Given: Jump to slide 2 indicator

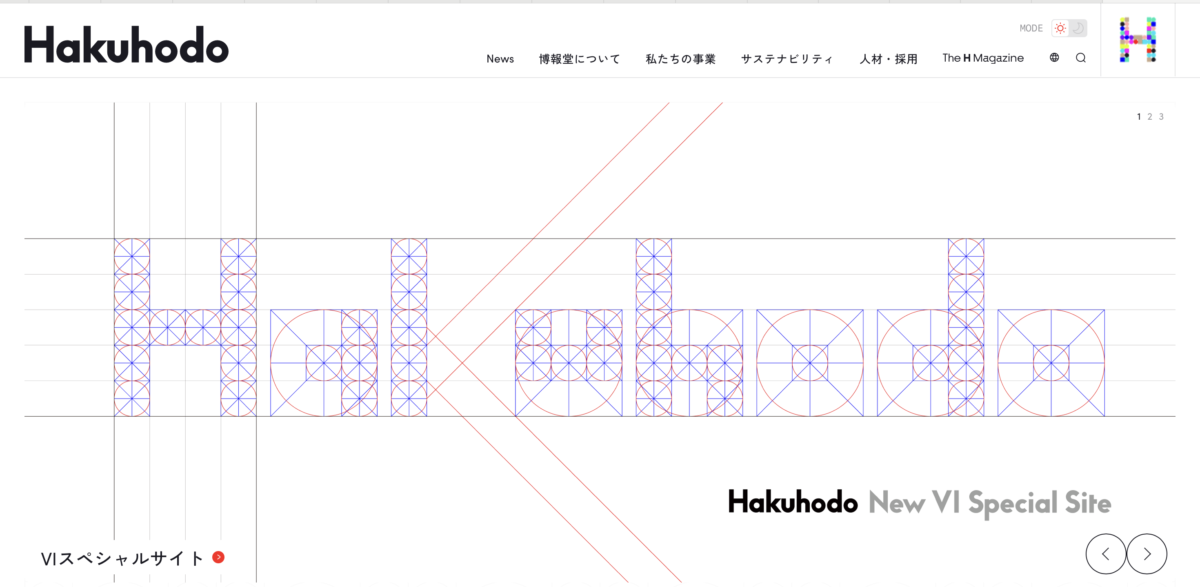Looking at the screenshot, I should 1150,117.
